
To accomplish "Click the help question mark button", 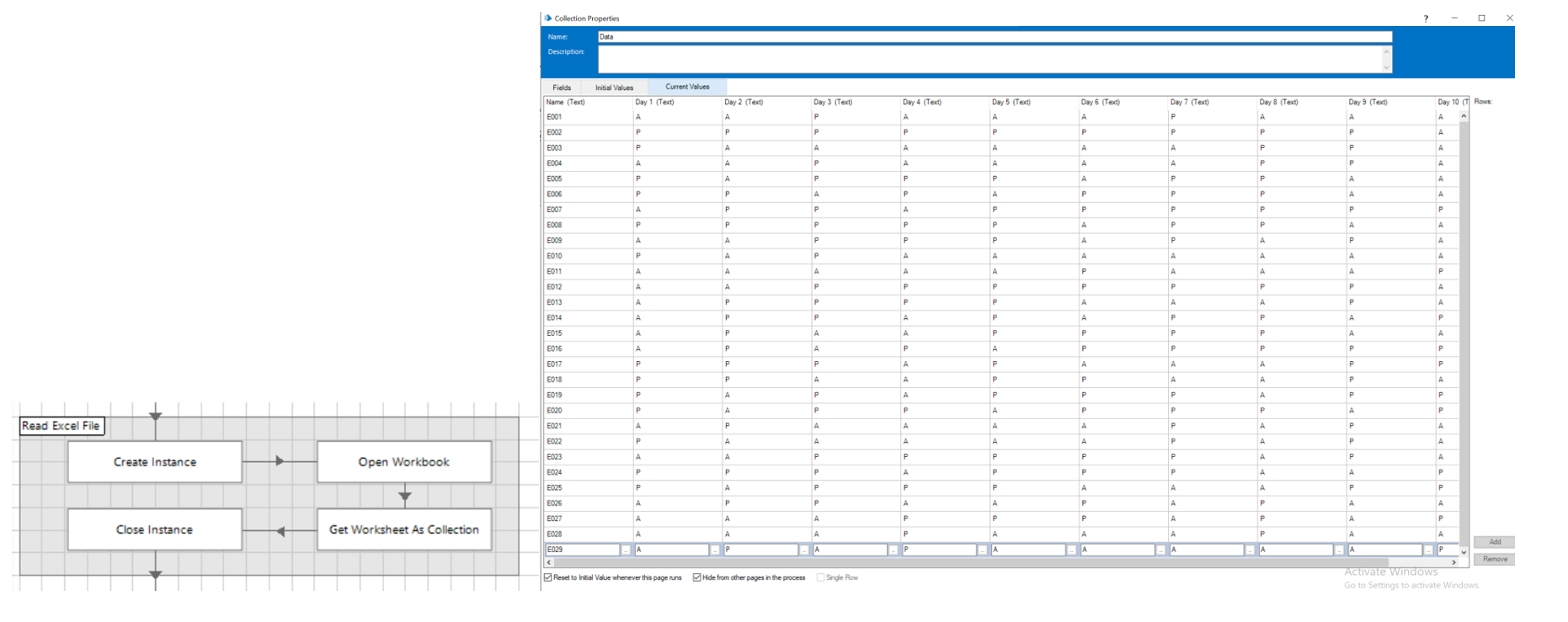I will (1426, 19).
